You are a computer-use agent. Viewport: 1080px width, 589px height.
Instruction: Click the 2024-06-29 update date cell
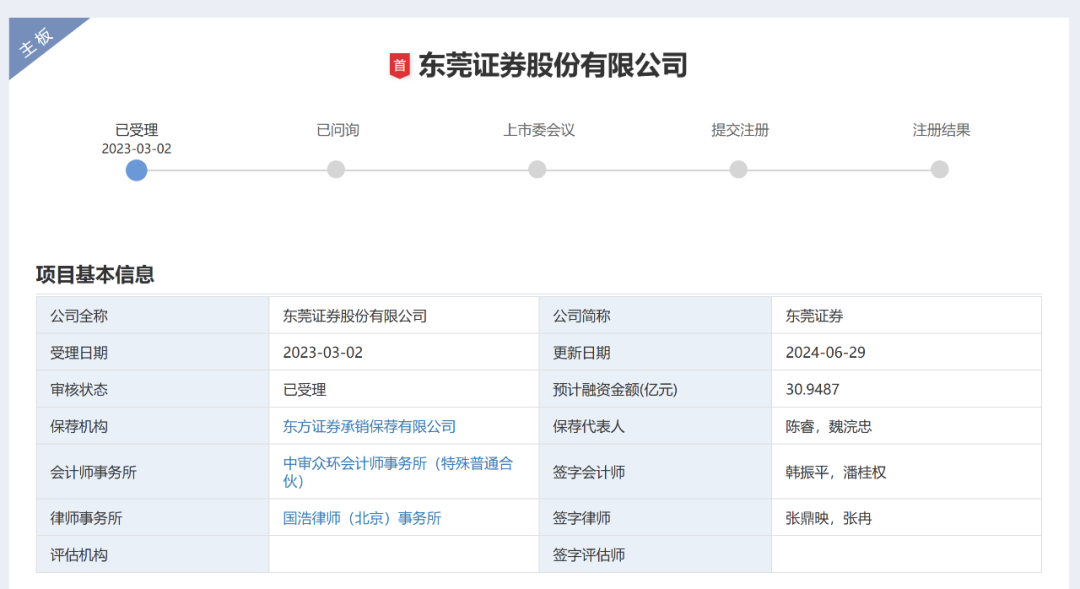click(x=906, y=352)
